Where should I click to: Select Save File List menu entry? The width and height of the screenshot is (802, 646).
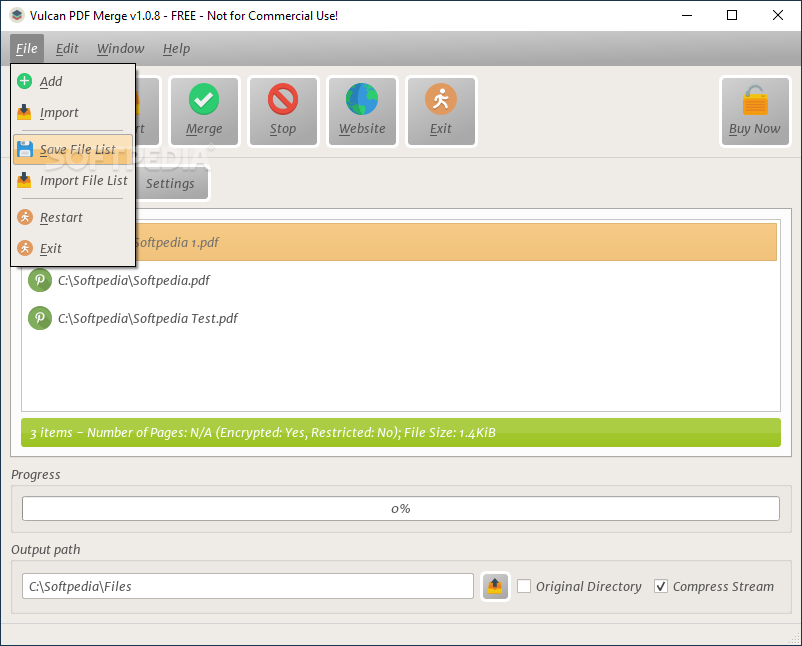73,149
